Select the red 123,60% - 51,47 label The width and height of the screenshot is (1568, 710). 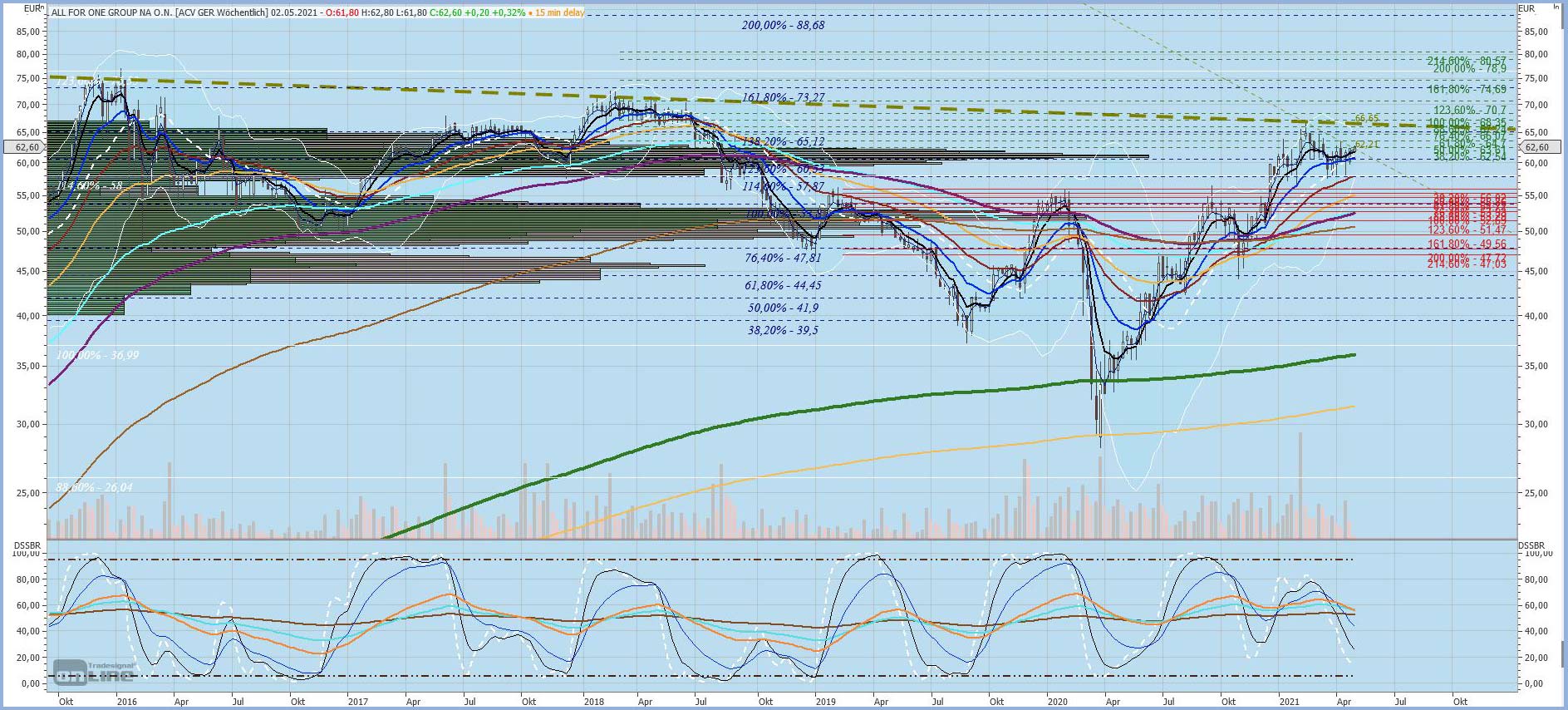point(1467,230)
